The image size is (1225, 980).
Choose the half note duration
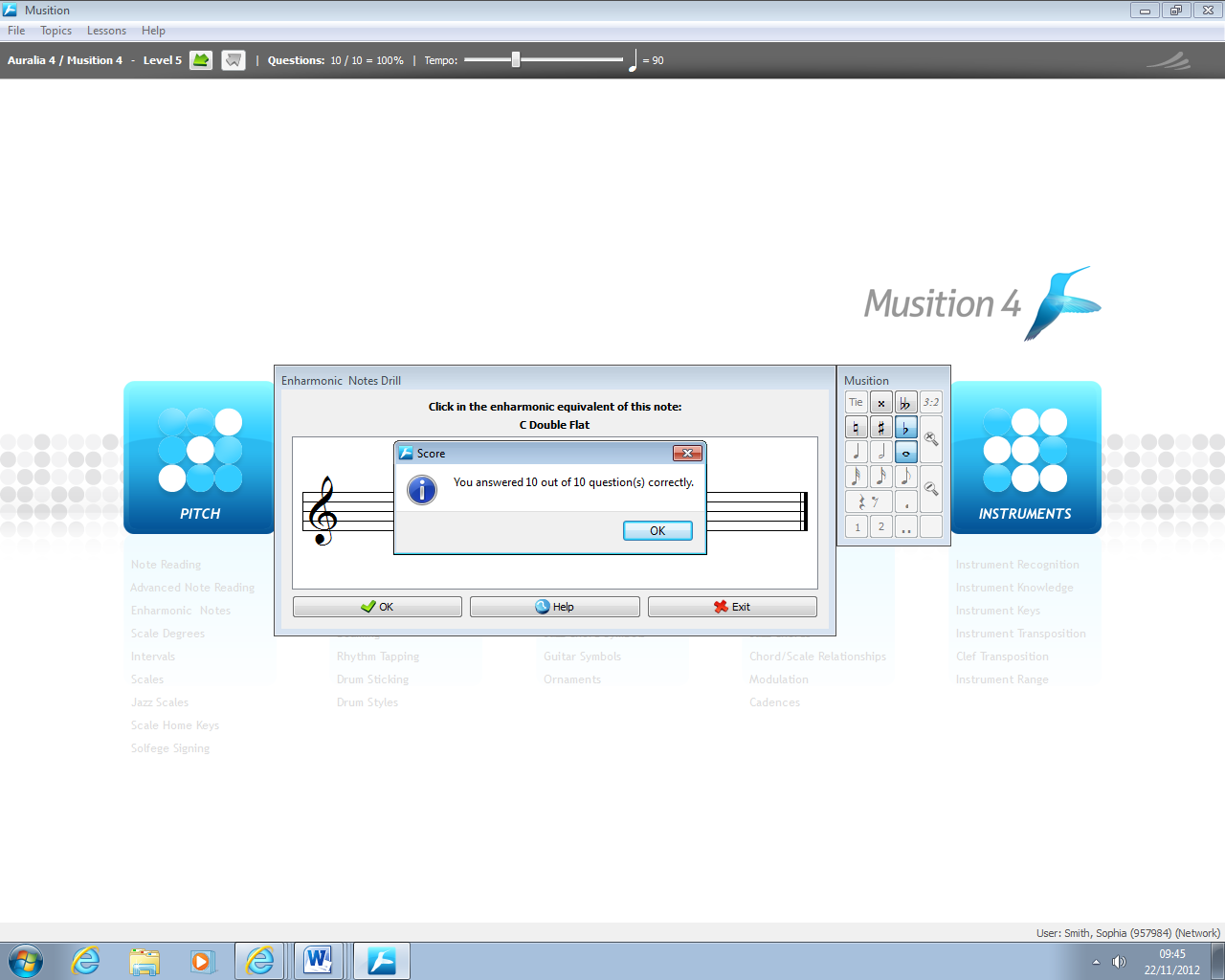point(881,452)
